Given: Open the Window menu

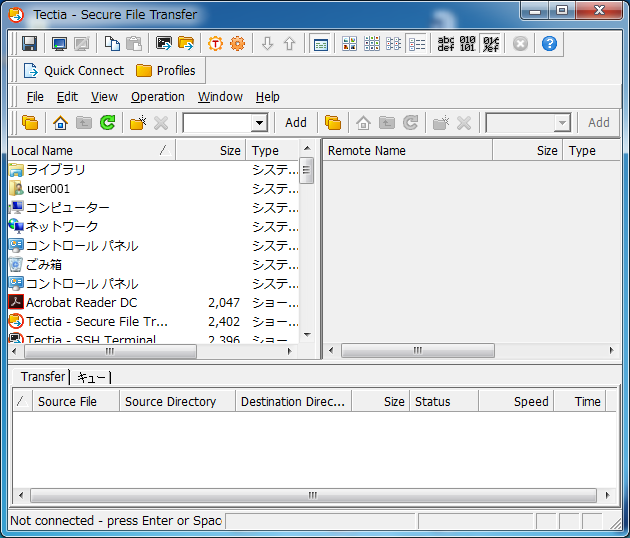Looking at the screenshot, I should pos(220,97).
